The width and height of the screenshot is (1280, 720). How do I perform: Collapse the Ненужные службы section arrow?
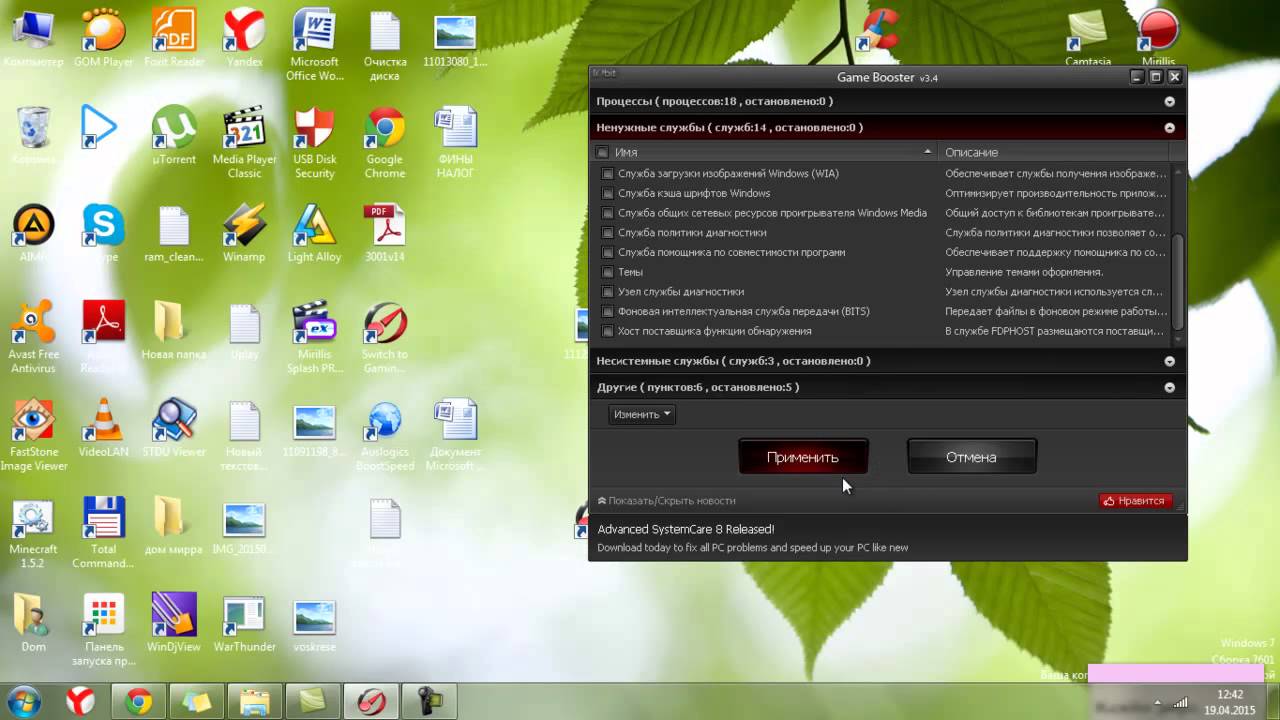pyautogui.click(x=1169, y=127)
